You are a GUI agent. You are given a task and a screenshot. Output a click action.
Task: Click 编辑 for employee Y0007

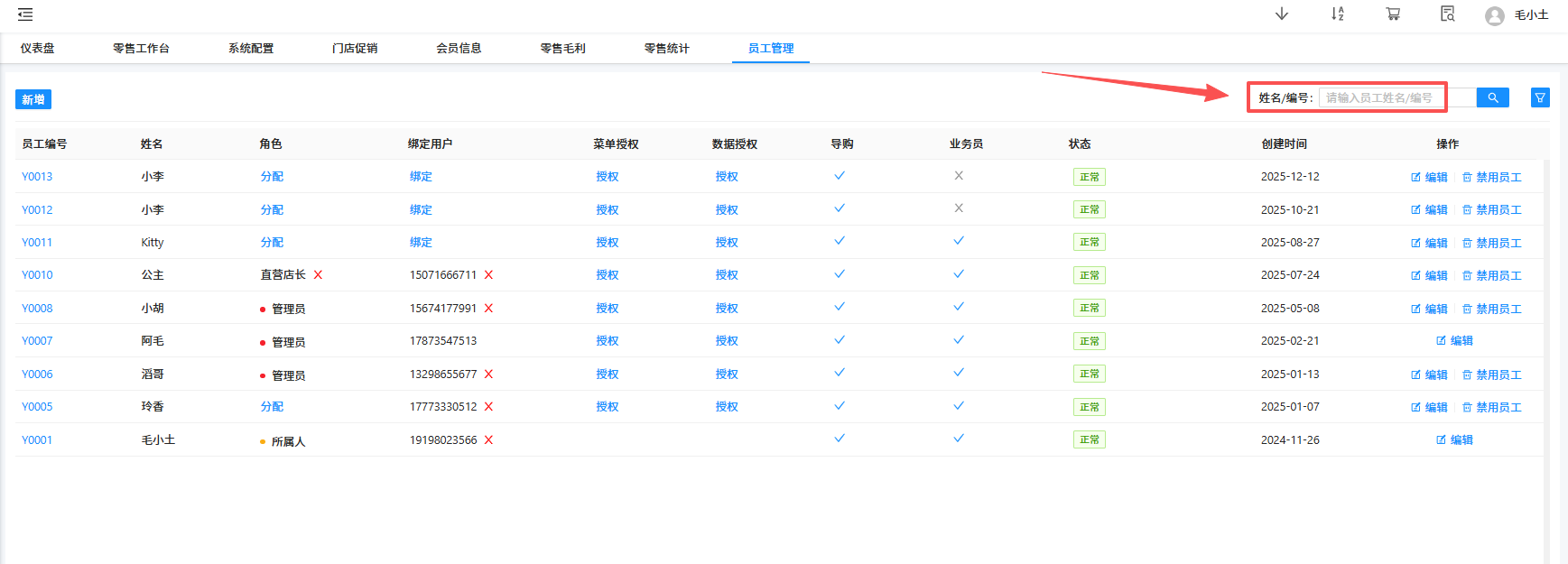click(x=1454, y=341)
